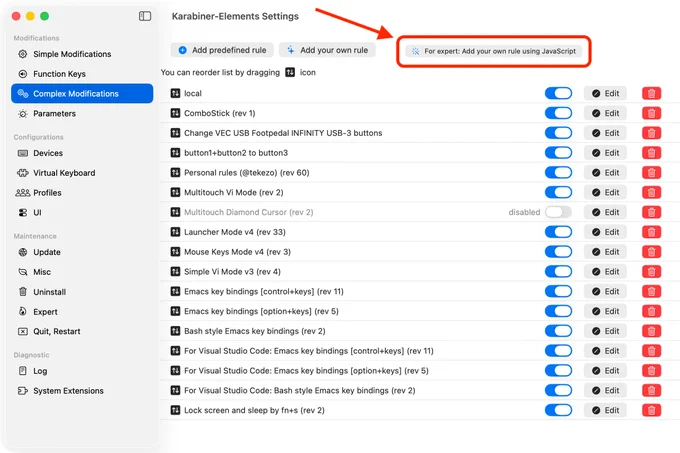Add your own rule using JavaScript
Viewport: 680px width, 453px height.
[494, 51]
